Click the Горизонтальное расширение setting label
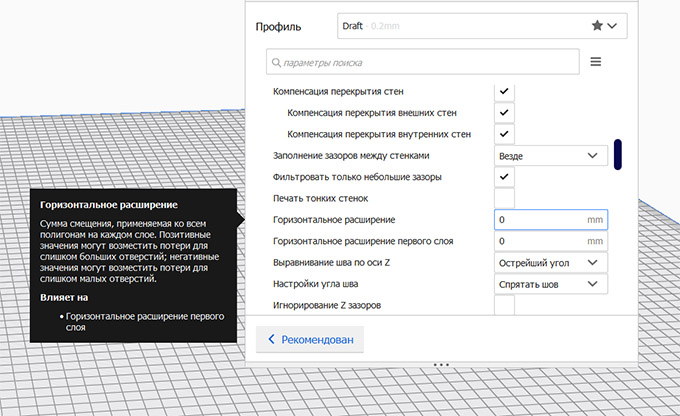680x416 pixels. coord(334,219)
